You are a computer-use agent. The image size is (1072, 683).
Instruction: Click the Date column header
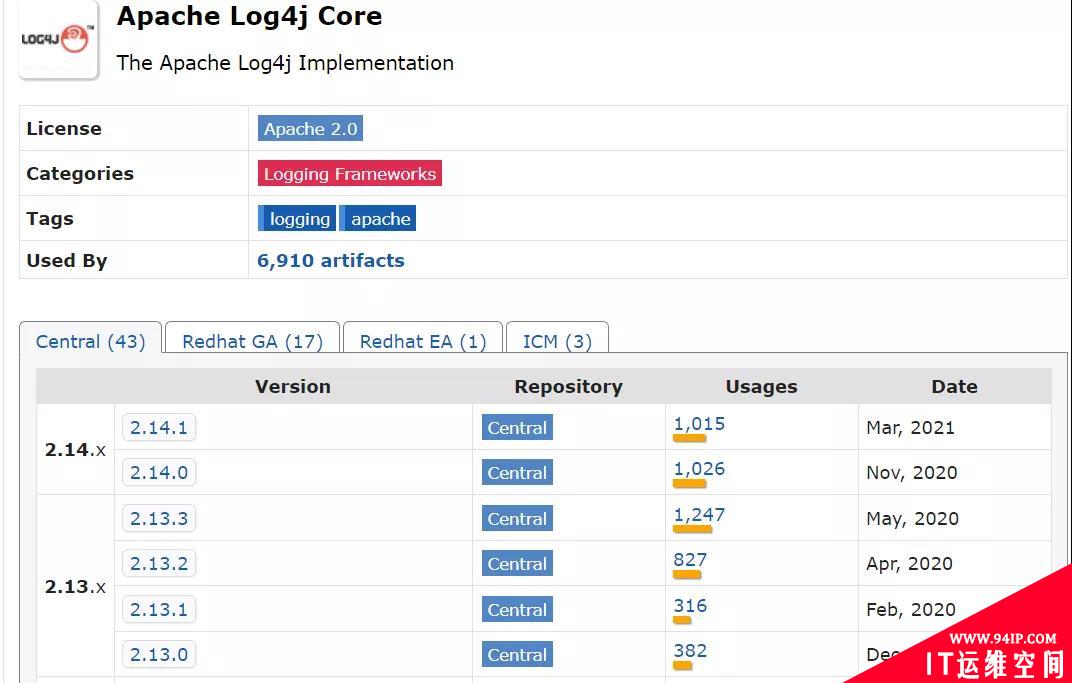[x=954, y=386]
